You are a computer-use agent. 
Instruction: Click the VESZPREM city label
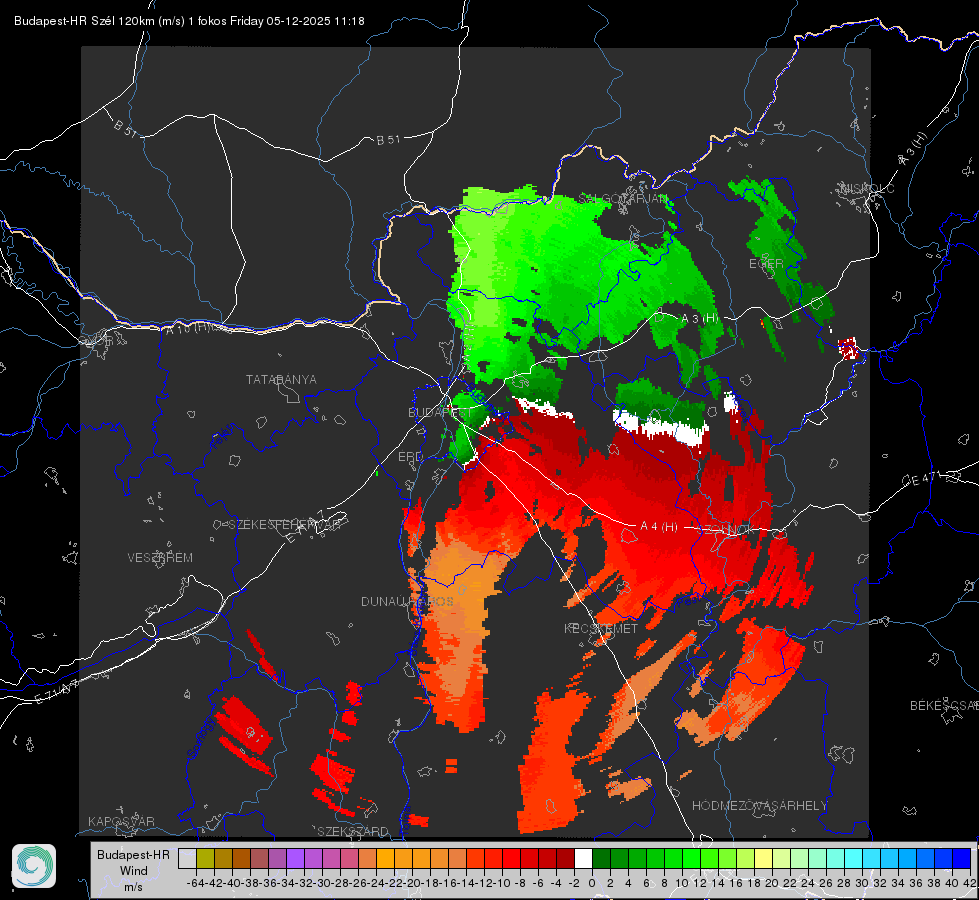coord(160,557)
